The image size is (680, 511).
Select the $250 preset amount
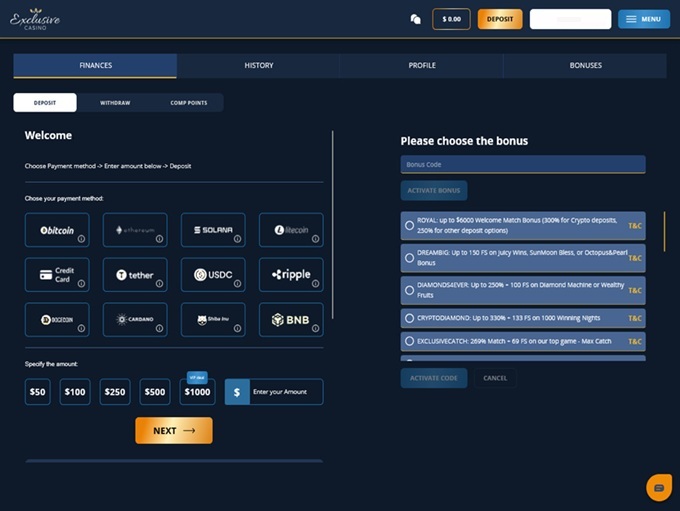click(115, 392)
